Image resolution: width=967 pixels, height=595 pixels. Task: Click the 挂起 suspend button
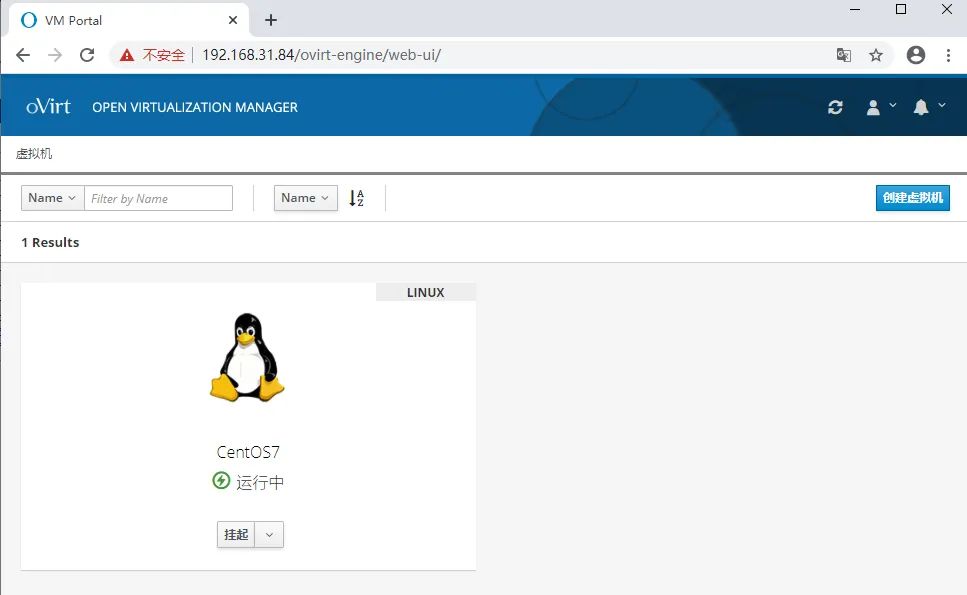tap(236, 535)
